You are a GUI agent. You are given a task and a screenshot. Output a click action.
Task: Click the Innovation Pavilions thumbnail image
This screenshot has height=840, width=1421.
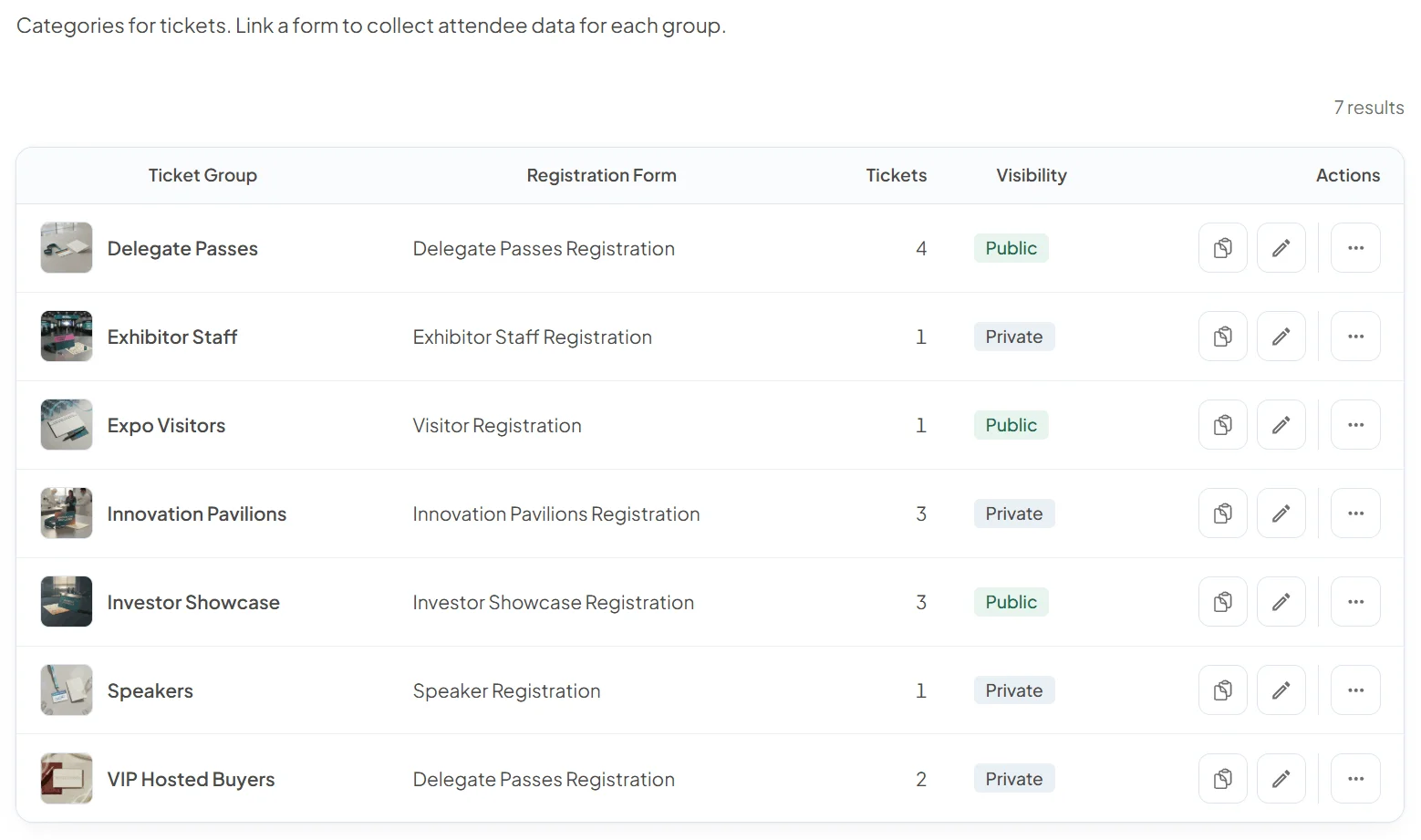coord(67,513)
